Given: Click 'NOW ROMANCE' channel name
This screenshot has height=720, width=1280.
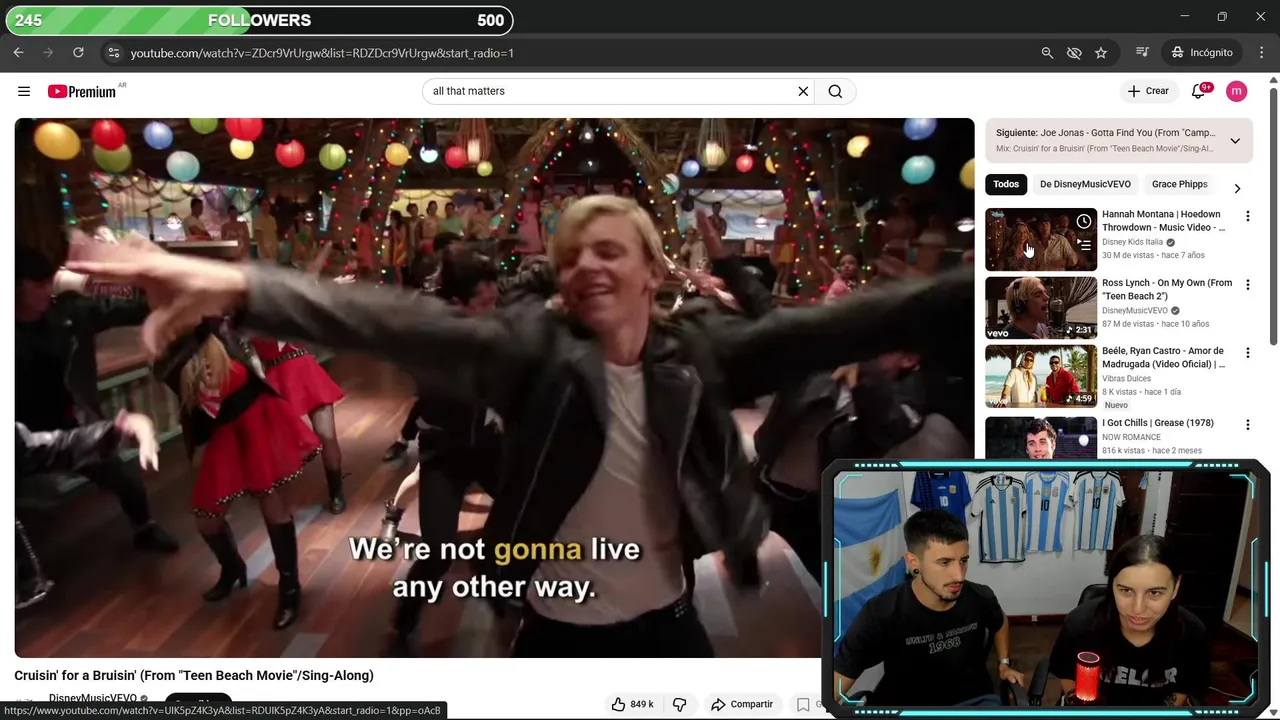Looking at the screenshot, I should click(1131, 437).
